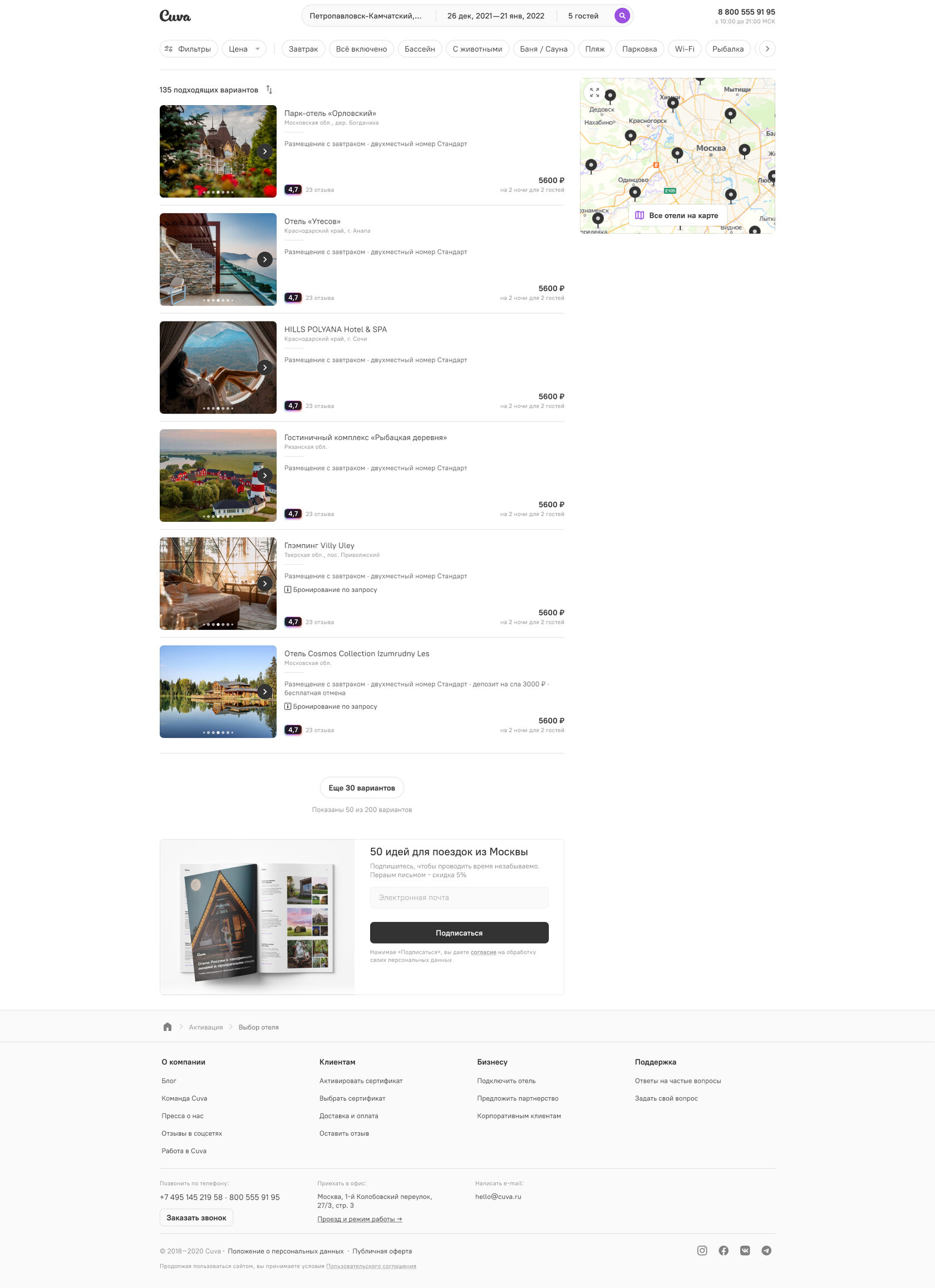Enable the Wi-Fi filter chip

(685, 49)
